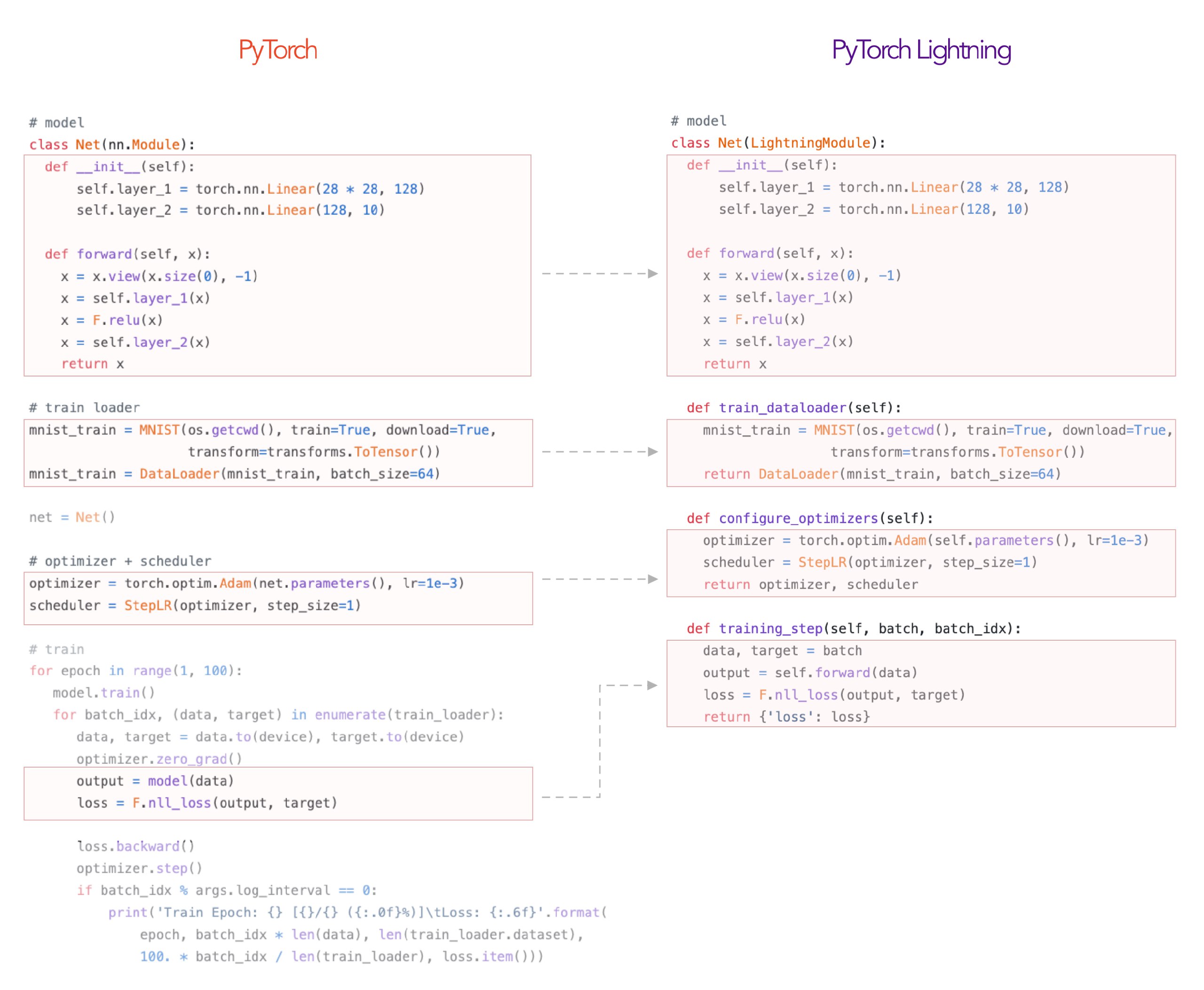Click right 'x = F.relu(x)' line
Viewport: 1204px width, 990px height.
[754, 319]
